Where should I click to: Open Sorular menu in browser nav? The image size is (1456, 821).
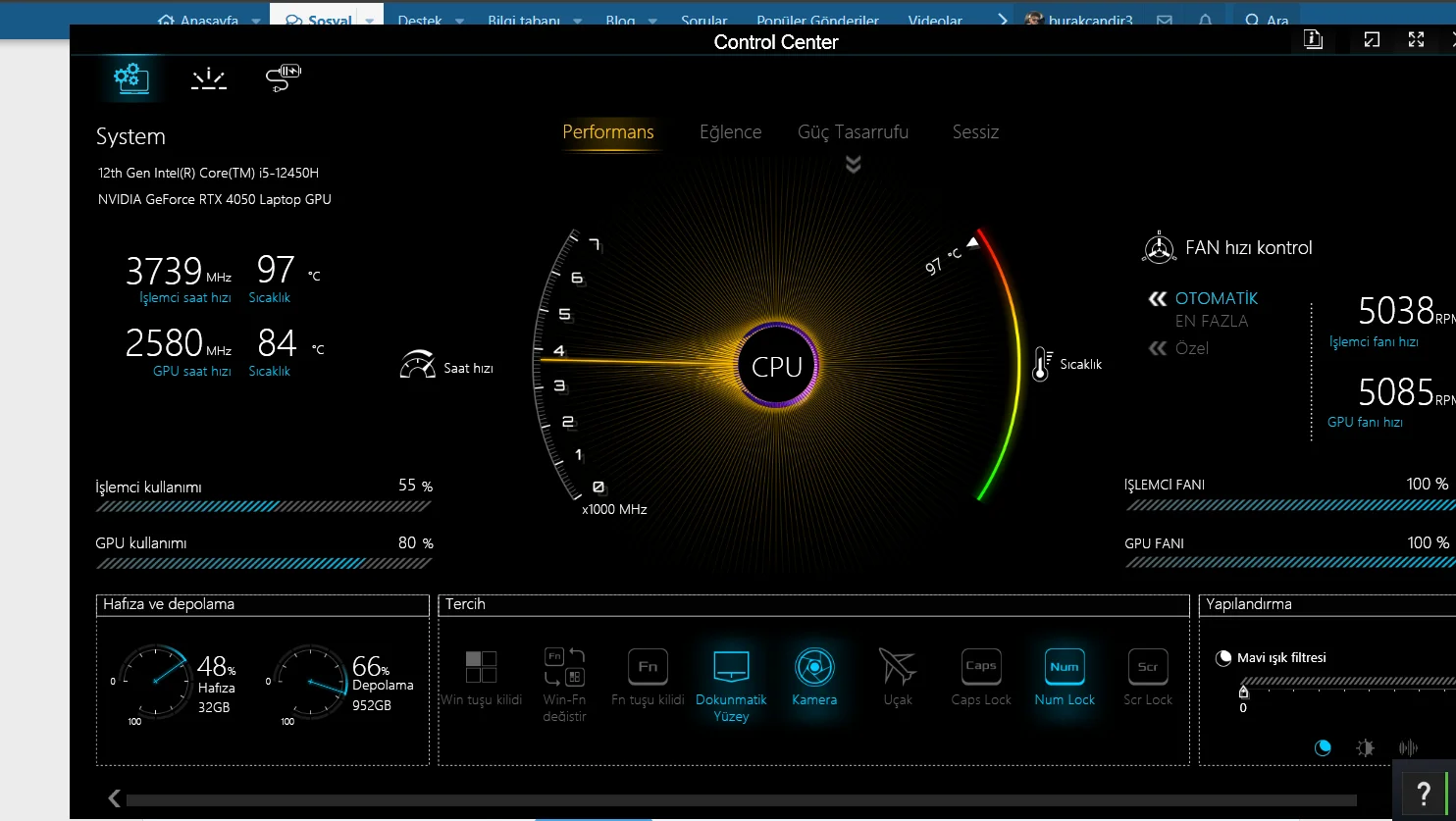click(x=704, y=21)
